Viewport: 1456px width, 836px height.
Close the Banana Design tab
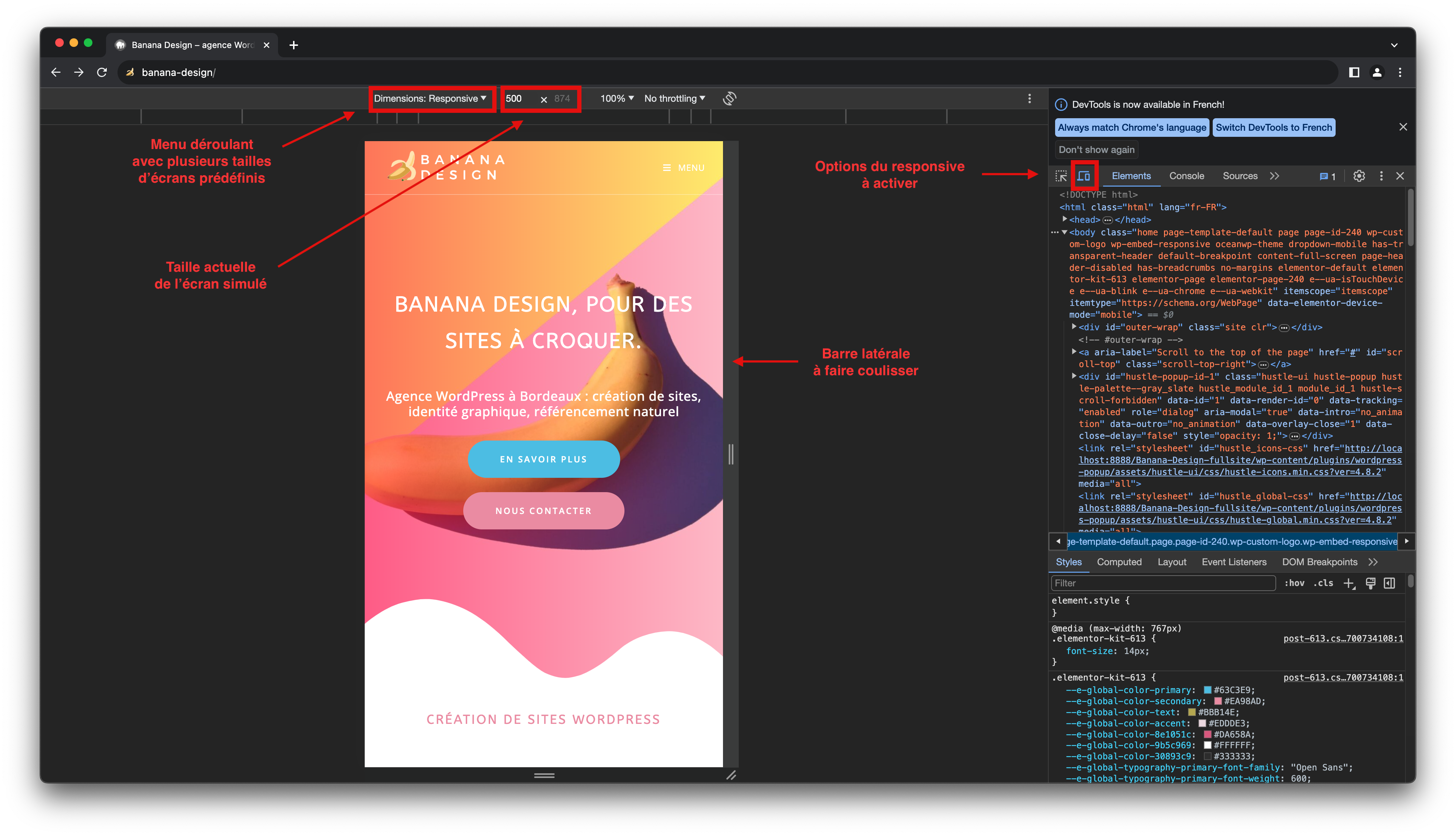267,45
